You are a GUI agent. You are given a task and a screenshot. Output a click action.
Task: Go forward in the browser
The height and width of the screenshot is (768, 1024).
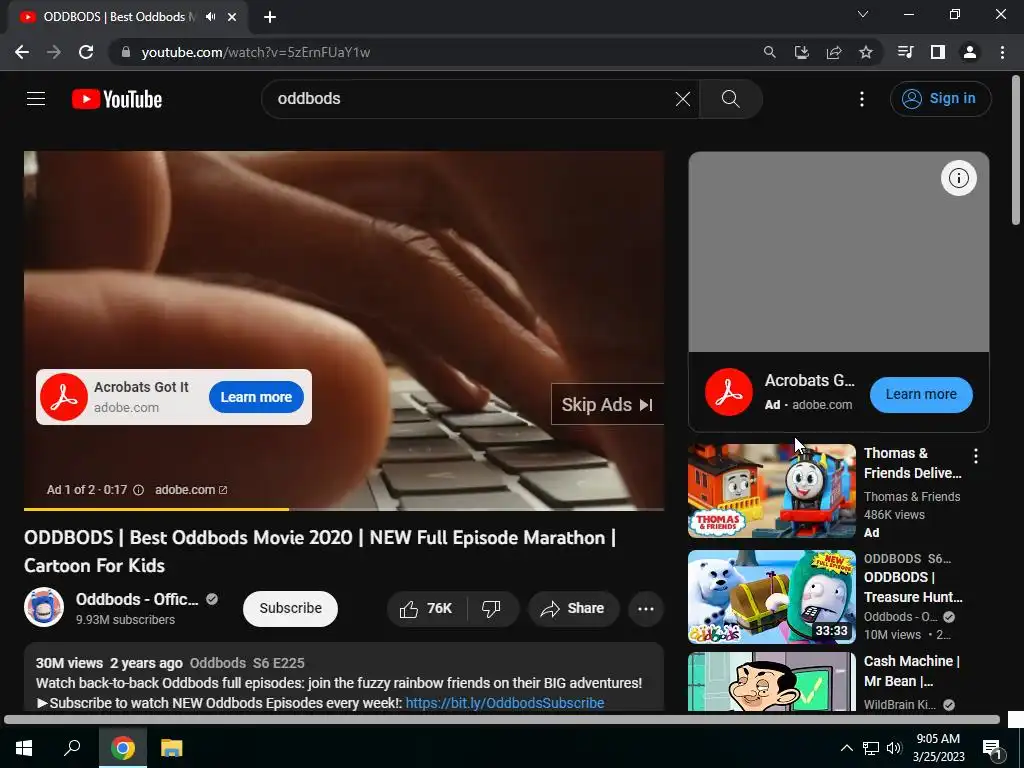point(54,52)
